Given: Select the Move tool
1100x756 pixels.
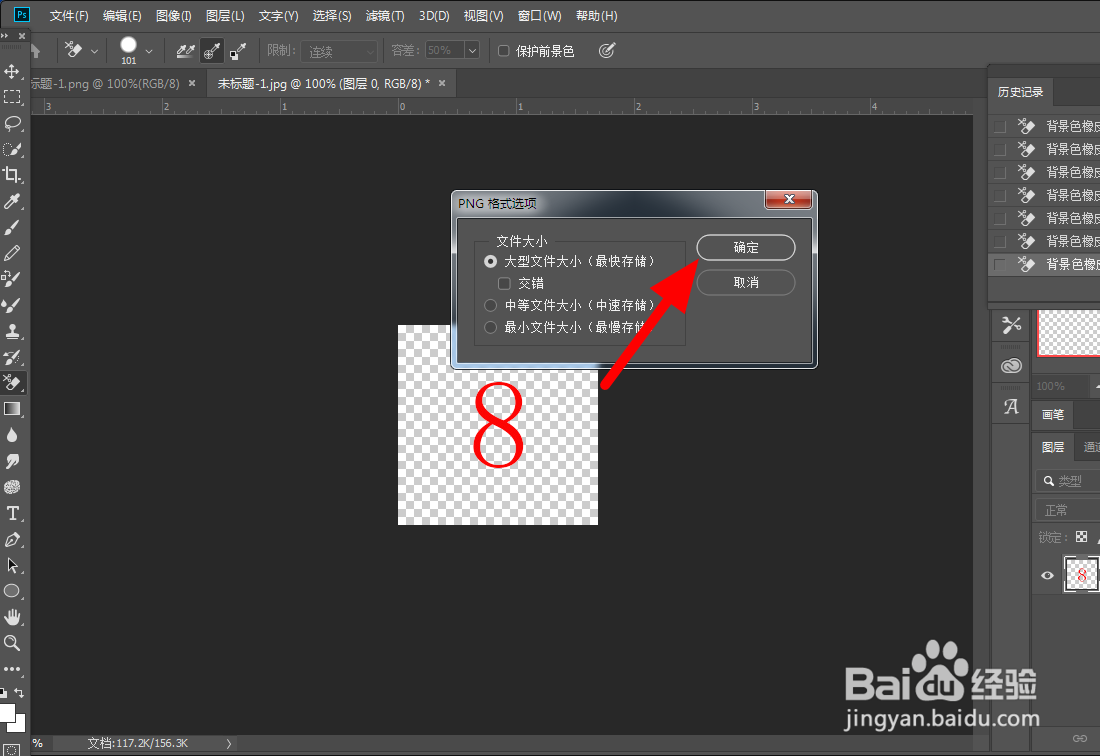Looking at the screenshot, I should [x=12, y=72].
